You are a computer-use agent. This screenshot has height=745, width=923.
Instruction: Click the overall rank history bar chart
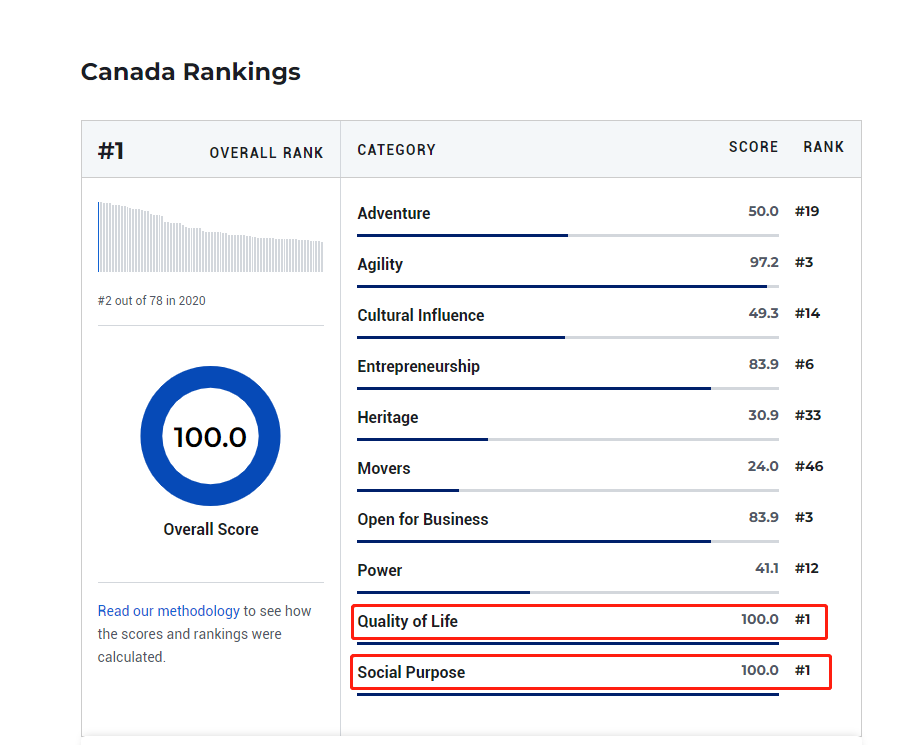tap(210, 238)
